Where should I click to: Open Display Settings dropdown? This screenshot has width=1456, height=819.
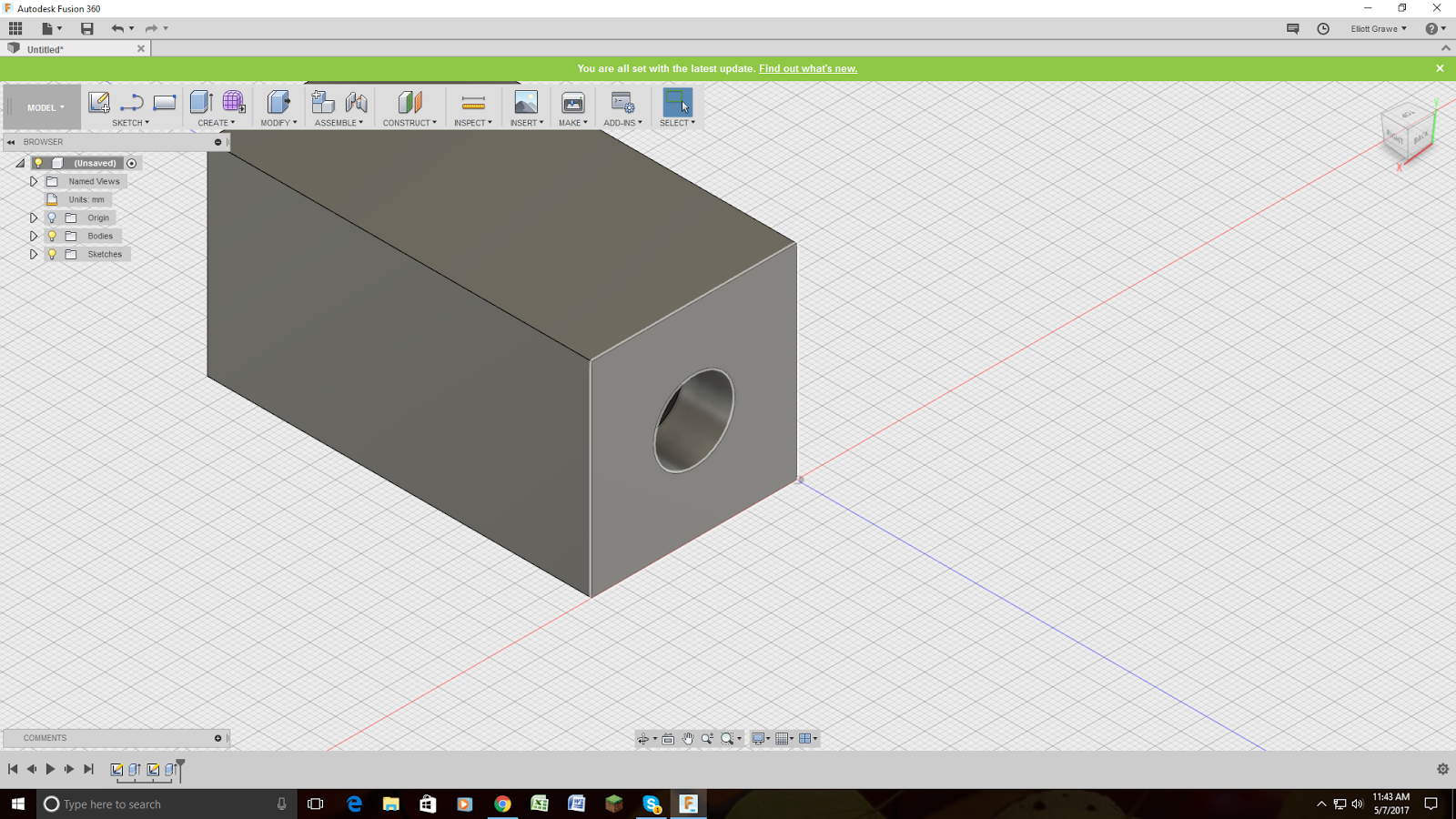[761, 738]
